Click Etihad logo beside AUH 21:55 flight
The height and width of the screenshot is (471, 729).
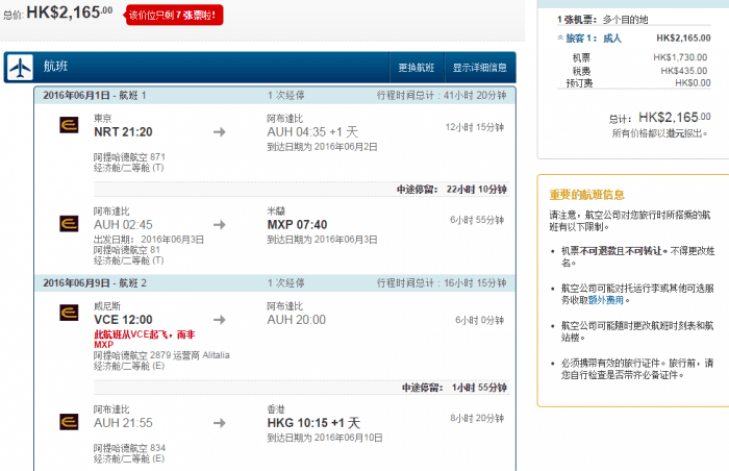[x=69, y=422]
